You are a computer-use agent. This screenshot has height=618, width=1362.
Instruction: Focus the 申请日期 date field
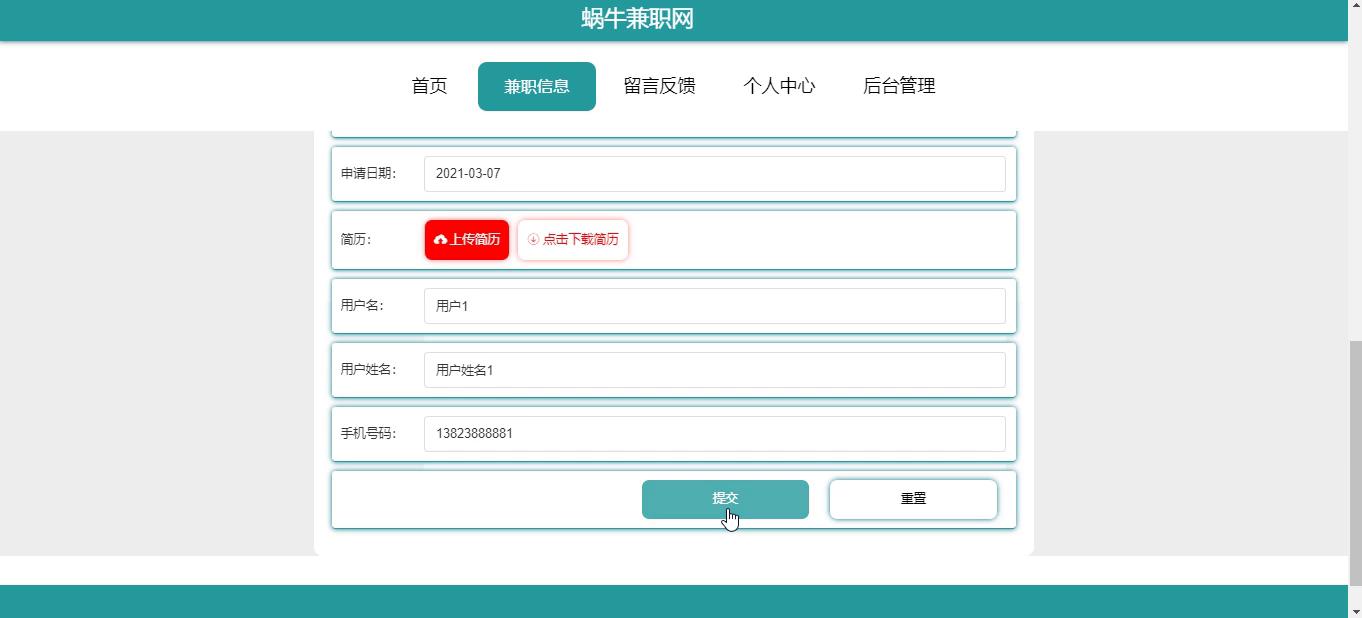714,174
